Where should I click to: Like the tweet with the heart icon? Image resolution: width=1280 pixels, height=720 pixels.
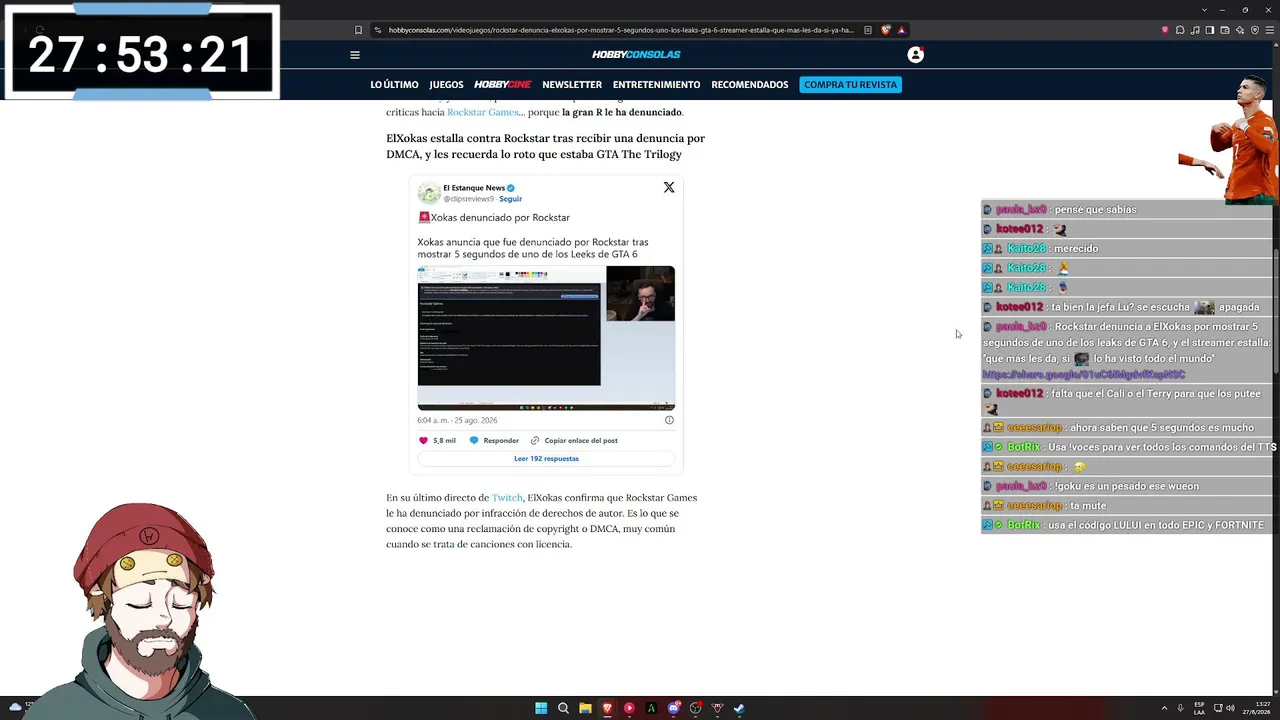423,440
